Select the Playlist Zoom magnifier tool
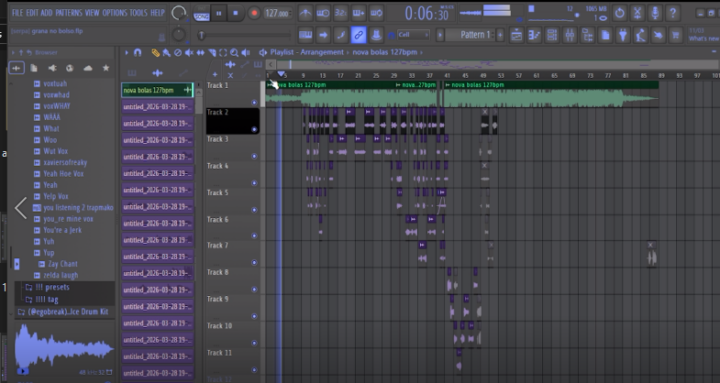This screenshot has width=720, height=383. (x=234, y=53)
